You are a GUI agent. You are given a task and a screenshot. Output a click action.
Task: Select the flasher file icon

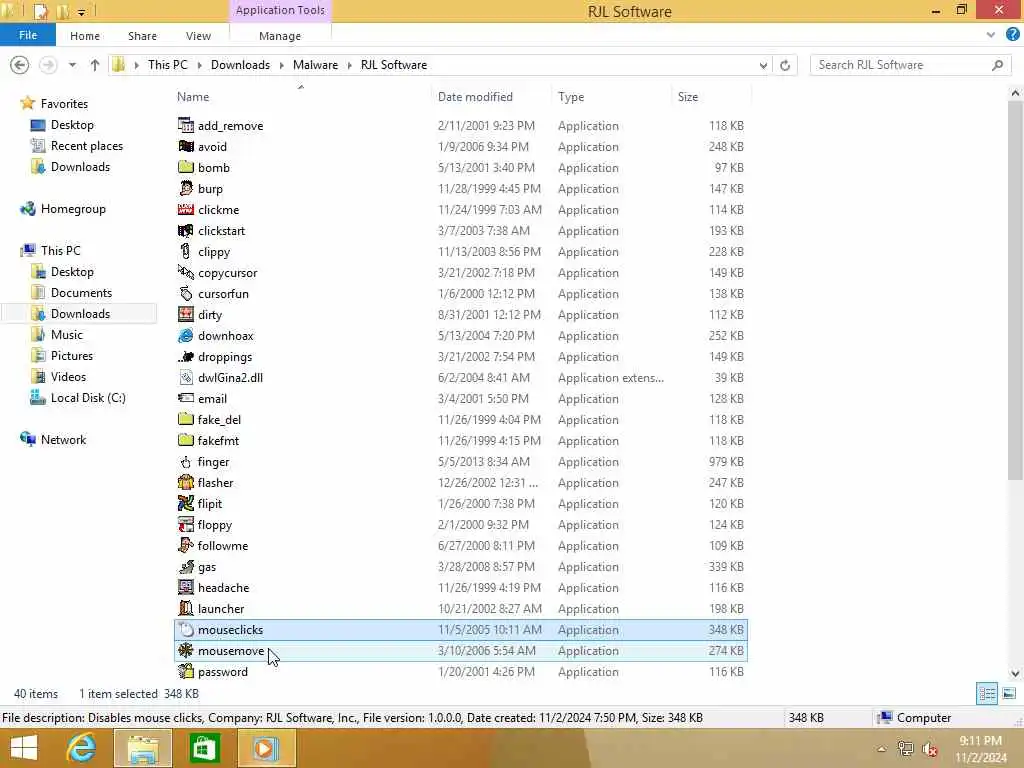pyautogui.click(x=185, y=483)
